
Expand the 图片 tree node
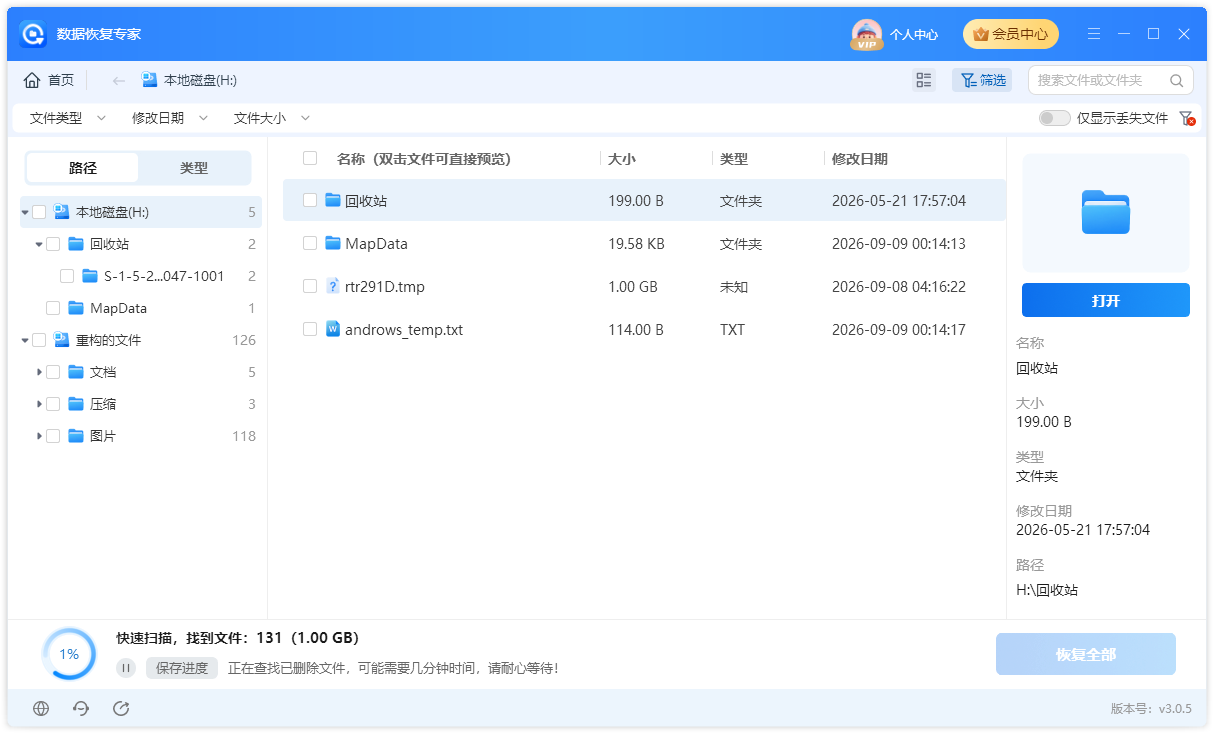point(39,436)
